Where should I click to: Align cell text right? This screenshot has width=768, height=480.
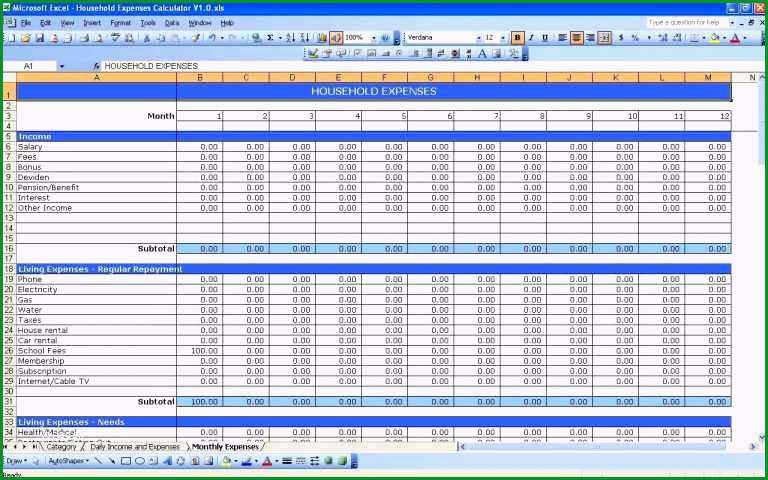[591, 38]
